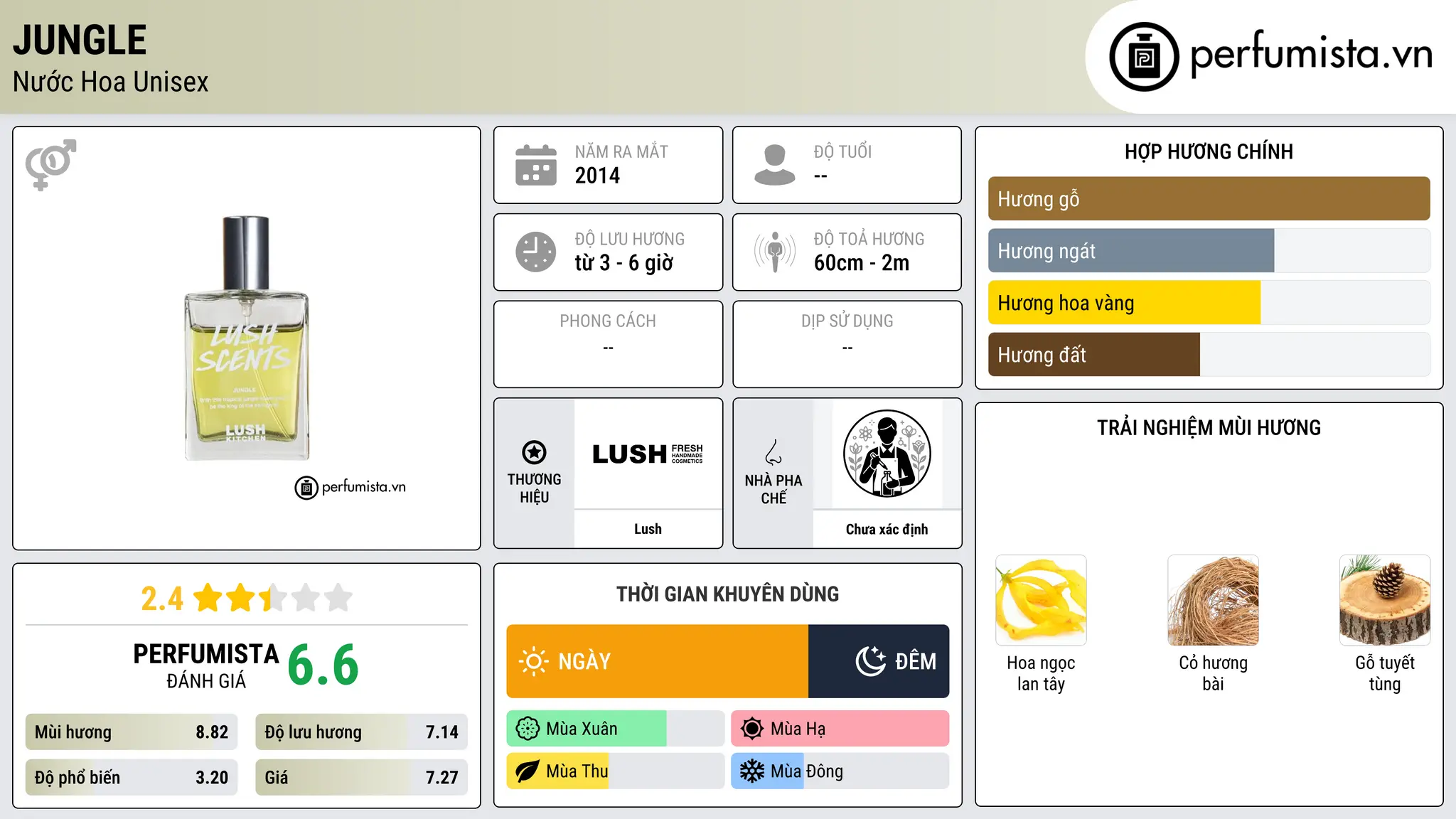1456x819 pixels.
Task: Click the NHÀ PHA CHẾ label
Action: (x=773, y=488)
